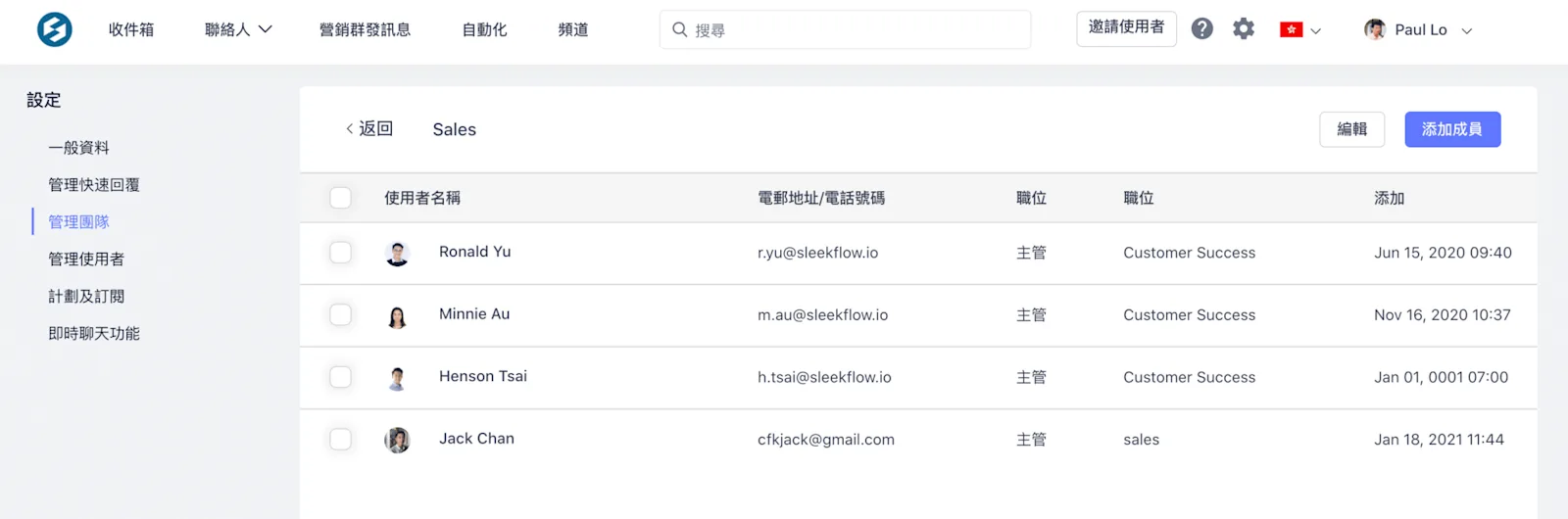1568x519 pixels.
Task: Check the box for Ronald Yu
Action: (x=340, y=253)
